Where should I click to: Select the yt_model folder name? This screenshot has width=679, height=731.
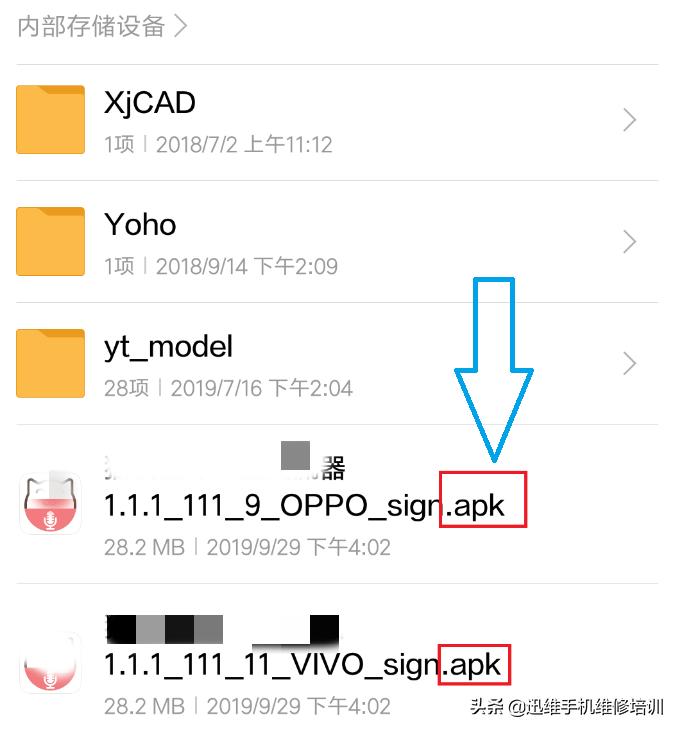(x=168, y=347)
